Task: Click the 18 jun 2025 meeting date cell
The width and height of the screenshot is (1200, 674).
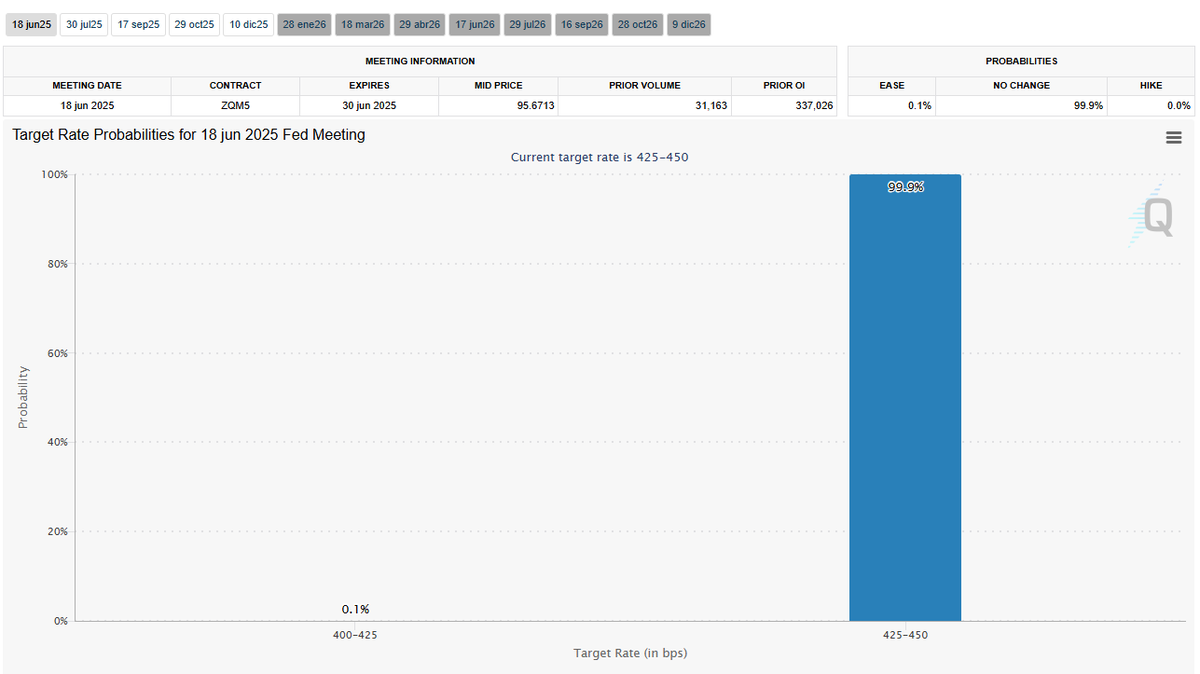Action: click(87, 105)
